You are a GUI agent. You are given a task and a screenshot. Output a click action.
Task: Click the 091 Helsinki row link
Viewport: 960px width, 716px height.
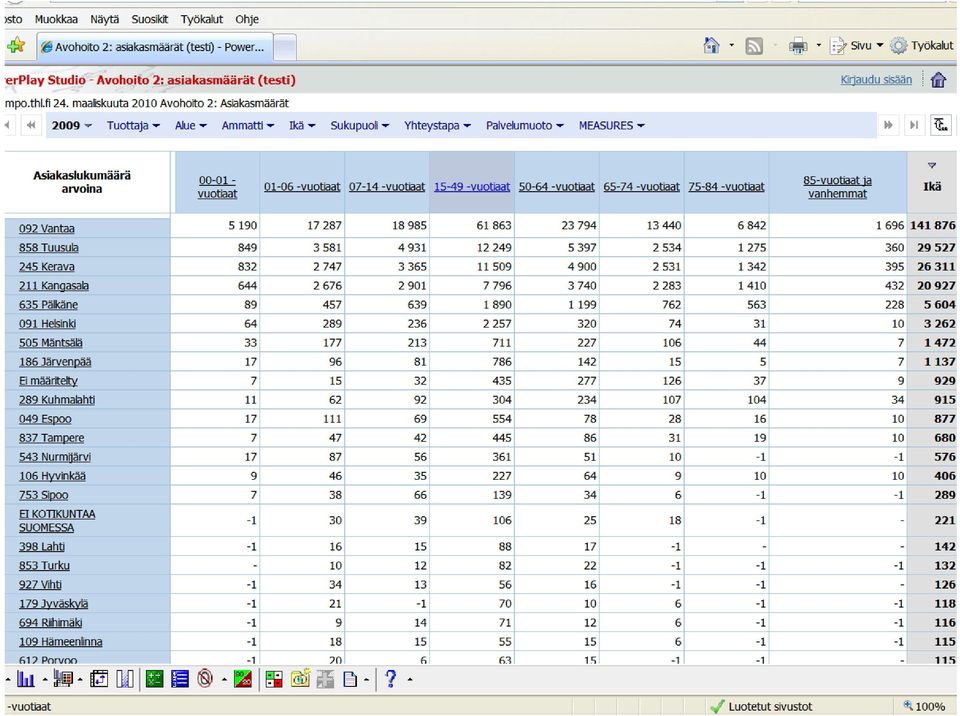tap(47, 323)
